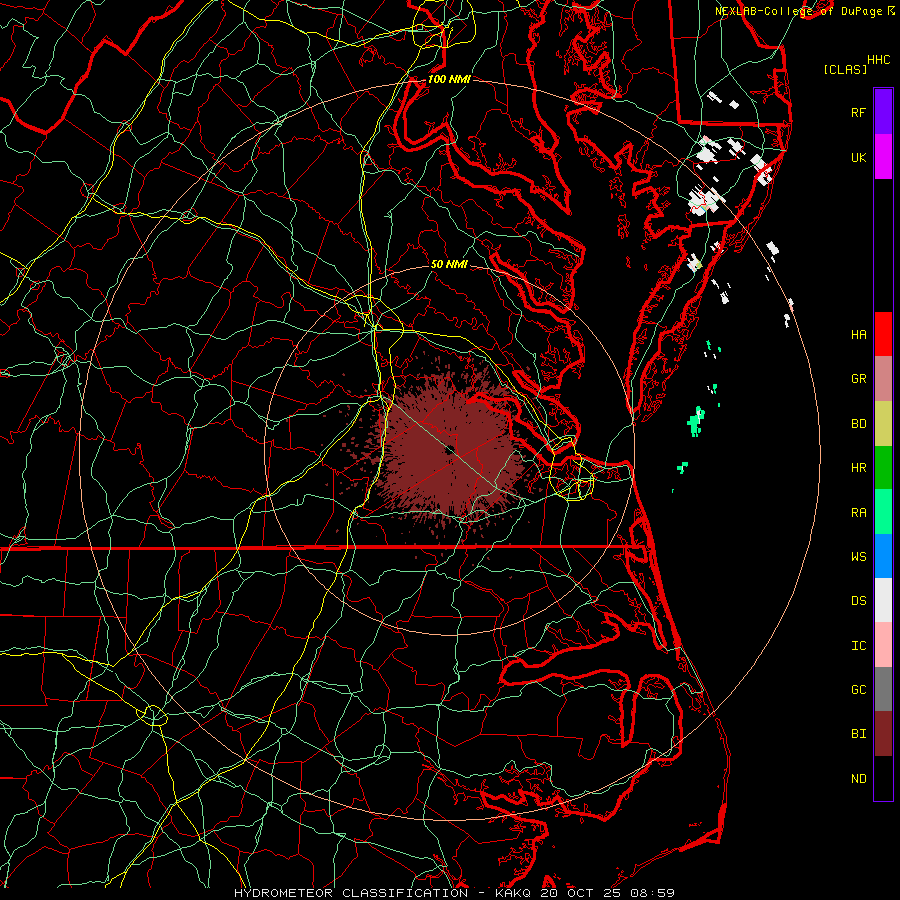900x900 pixels.
Task: Click the UK legend label
Action: coord(858,157)
